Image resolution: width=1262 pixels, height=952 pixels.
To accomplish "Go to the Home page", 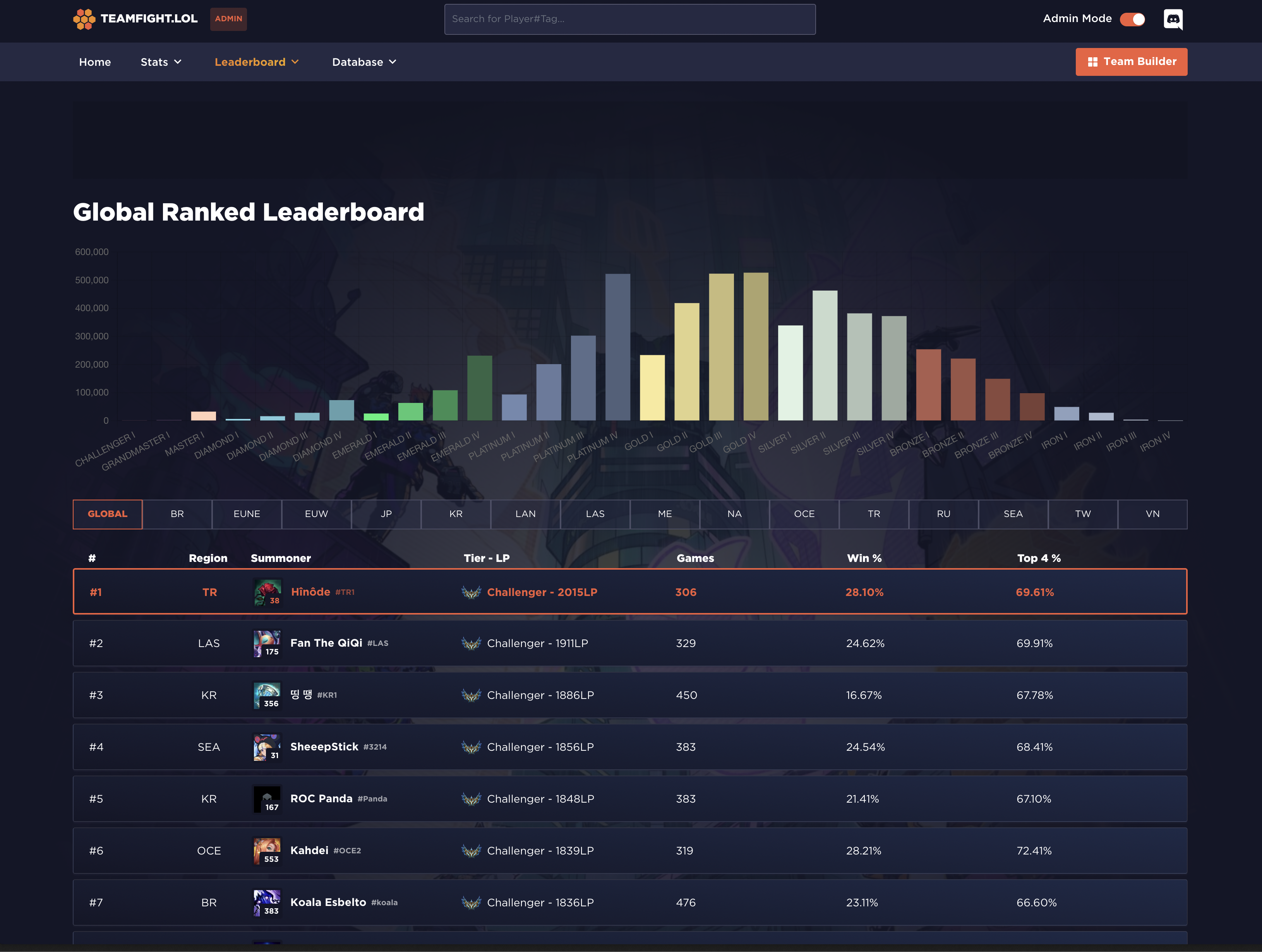I will point(95,62).
